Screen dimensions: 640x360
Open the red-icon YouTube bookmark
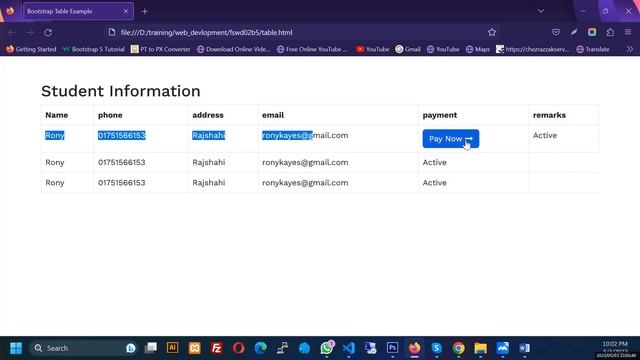pos(372,49)
